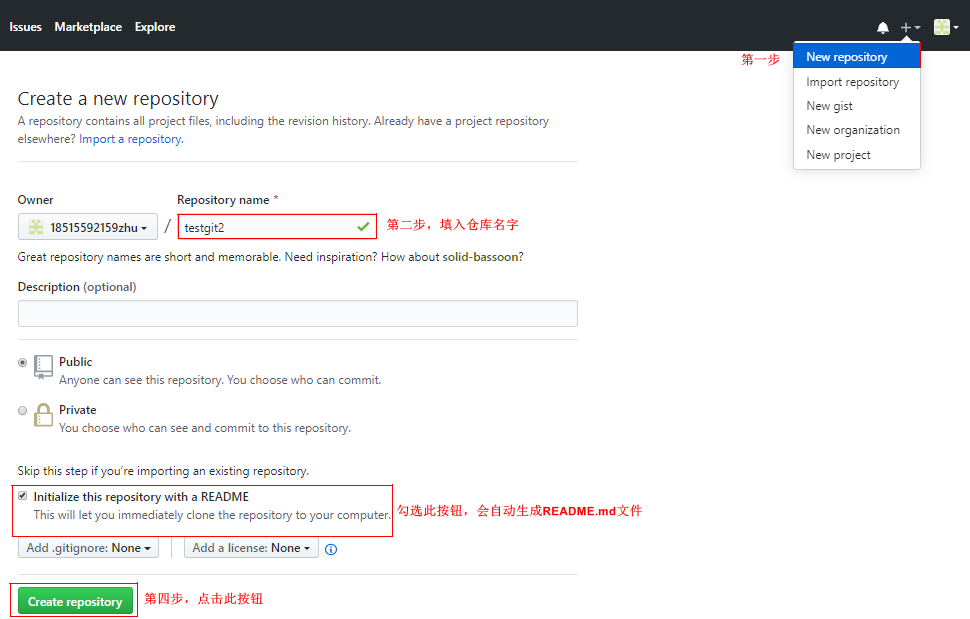Choose Import repository from dropdown menu
Screen dimensions: 970x619
point(857,82)
